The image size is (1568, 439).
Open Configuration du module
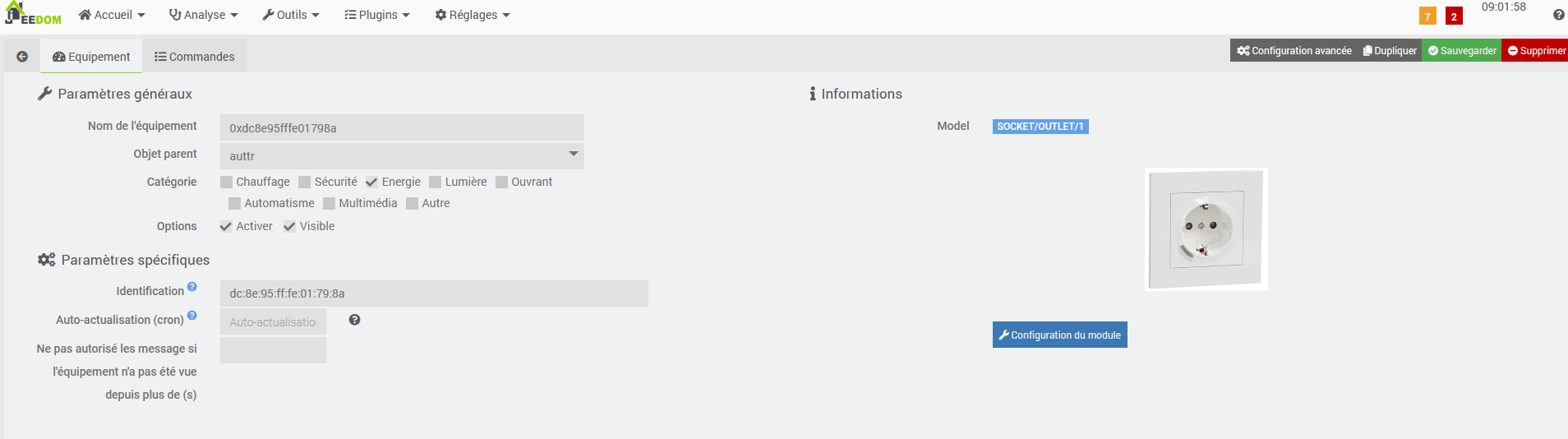[x=1059, y=335]
